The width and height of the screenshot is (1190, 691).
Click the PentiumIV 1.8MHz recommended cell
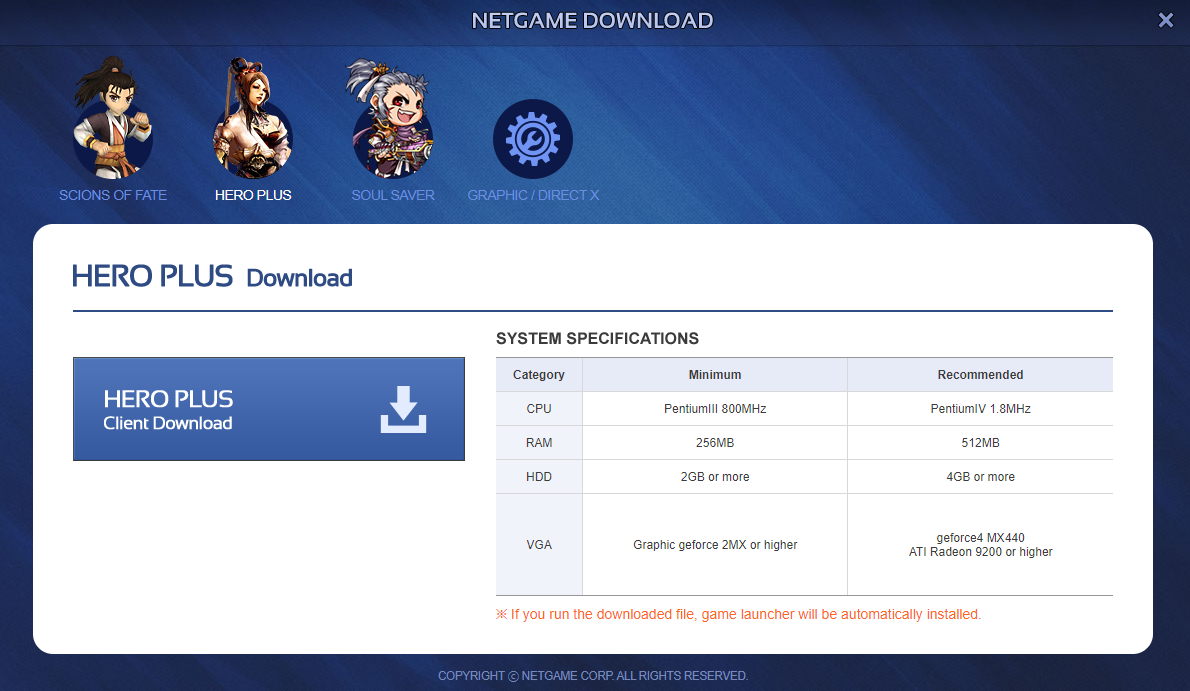coord(980,409)
